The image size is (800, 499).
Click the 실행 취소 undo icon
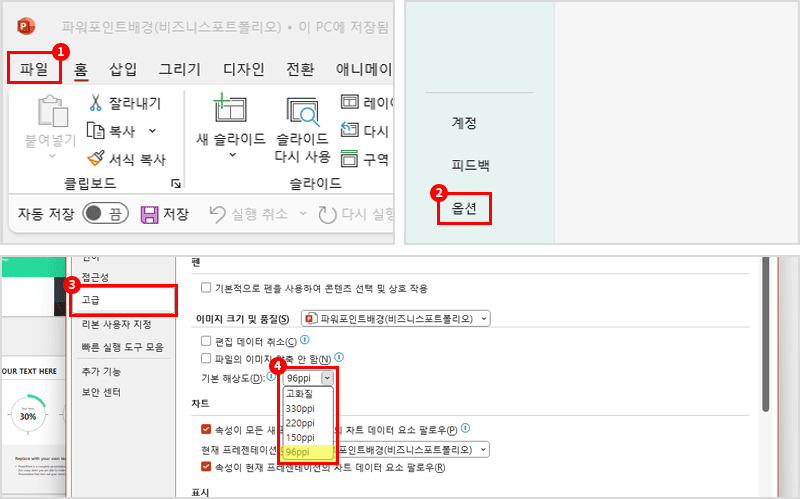pyautogui.click(x=217, y=214)
